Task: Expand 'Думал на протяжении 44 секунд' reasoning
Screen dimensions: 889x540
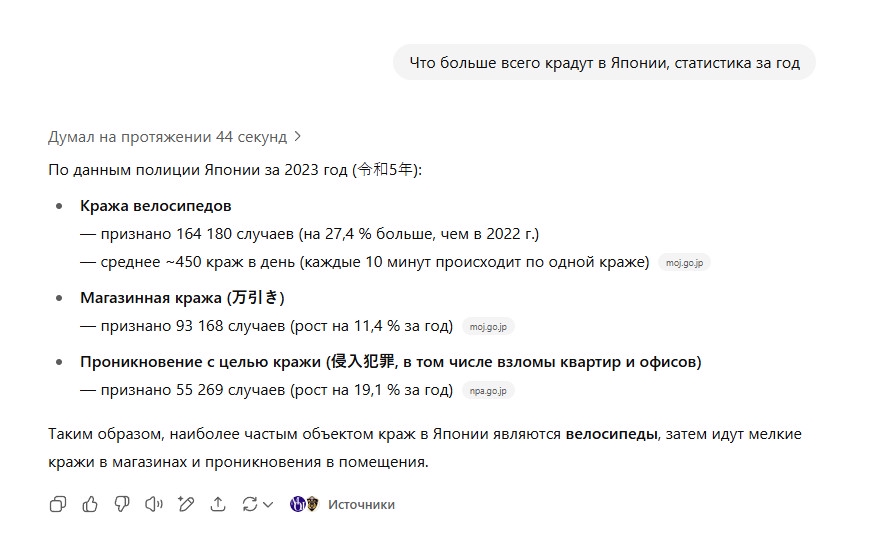Action: 175,137
